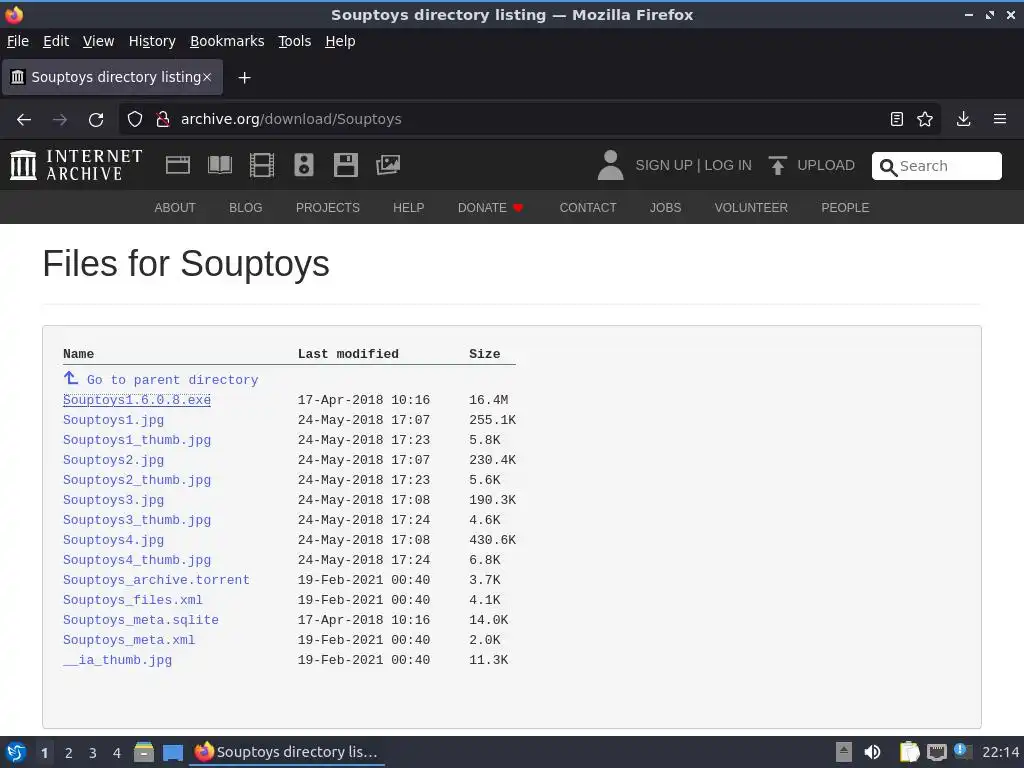Open Souptoys1.jpg file link

point(114,420)
